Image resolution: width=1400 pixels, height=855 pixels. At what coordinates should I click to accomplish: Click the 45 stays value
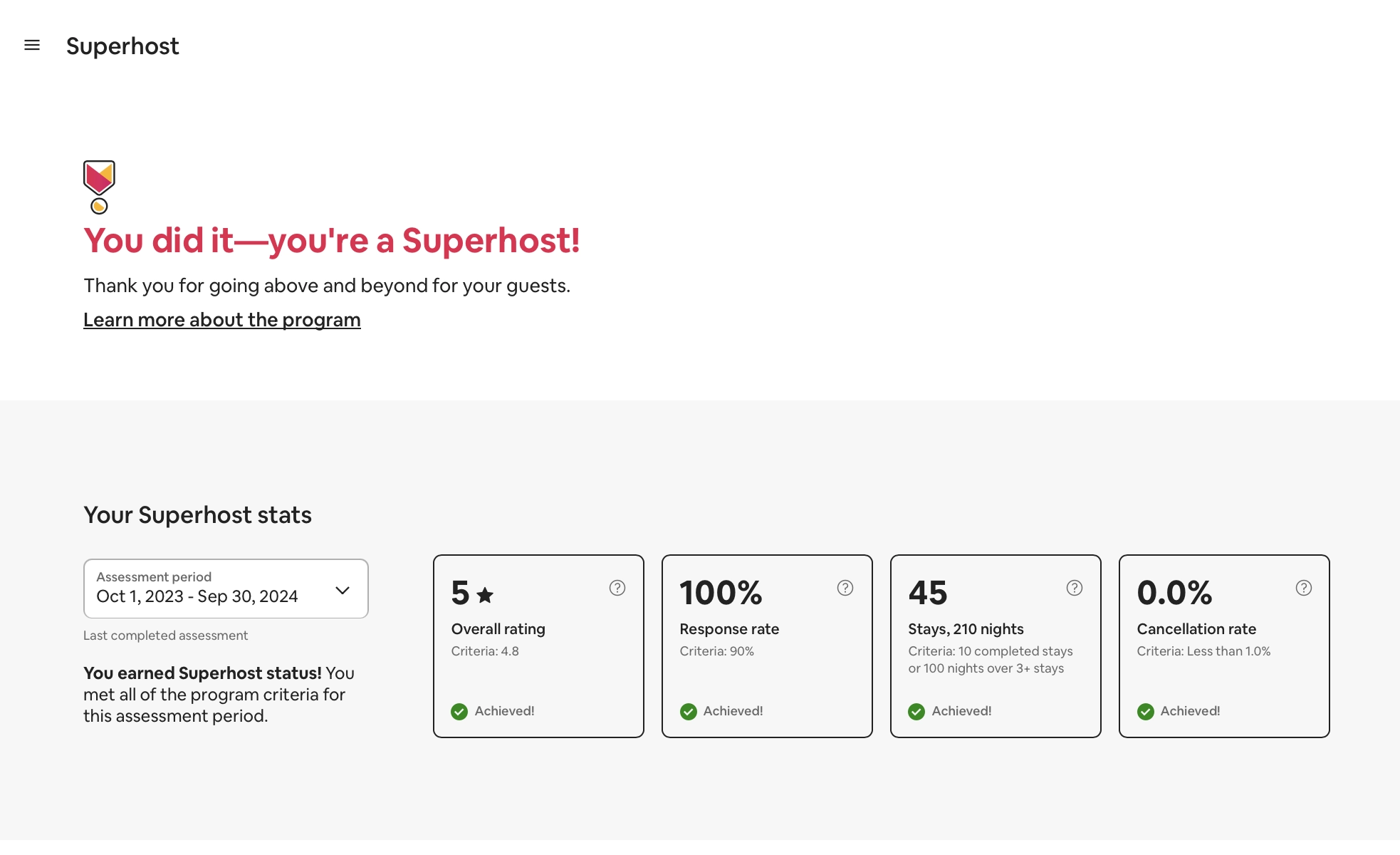[928, 593]
